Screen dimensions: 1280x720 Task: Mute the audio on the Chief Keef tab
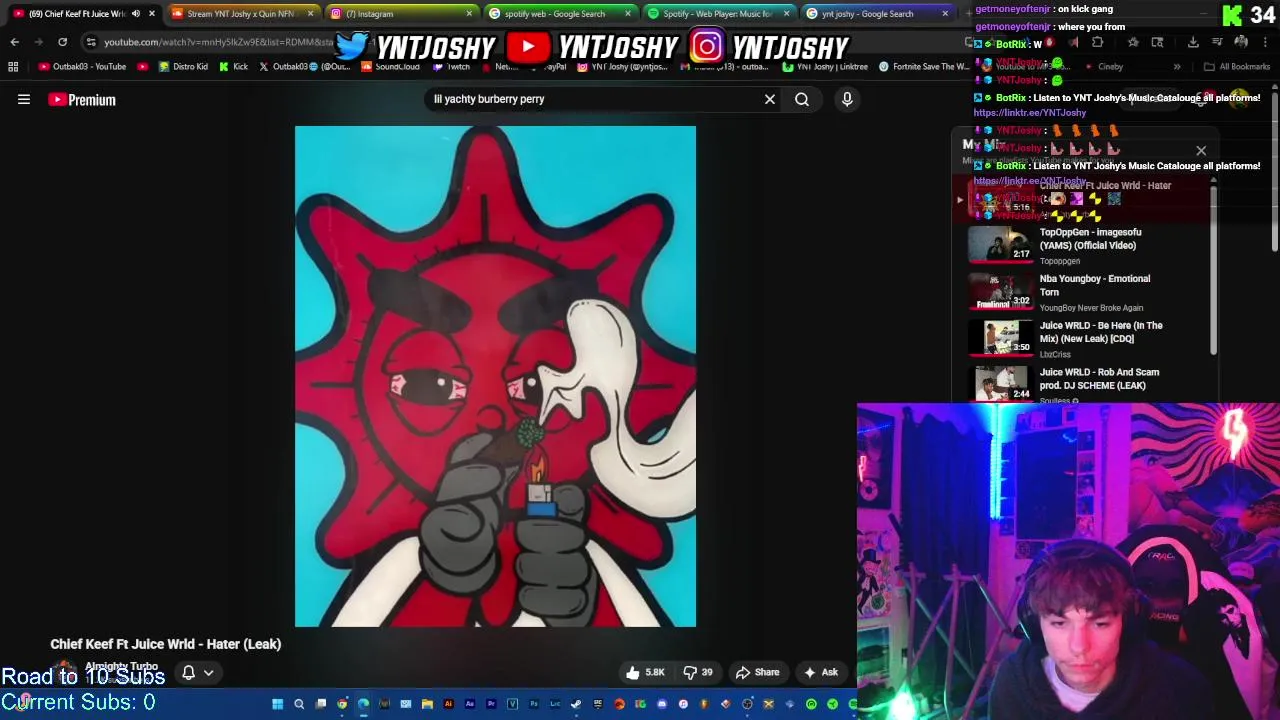coord(136,14)
